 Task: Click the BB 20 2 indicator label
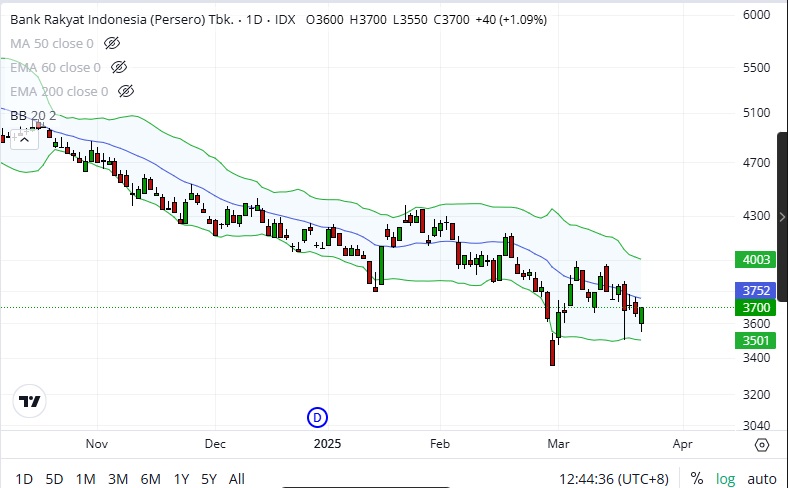click(33, 116)
